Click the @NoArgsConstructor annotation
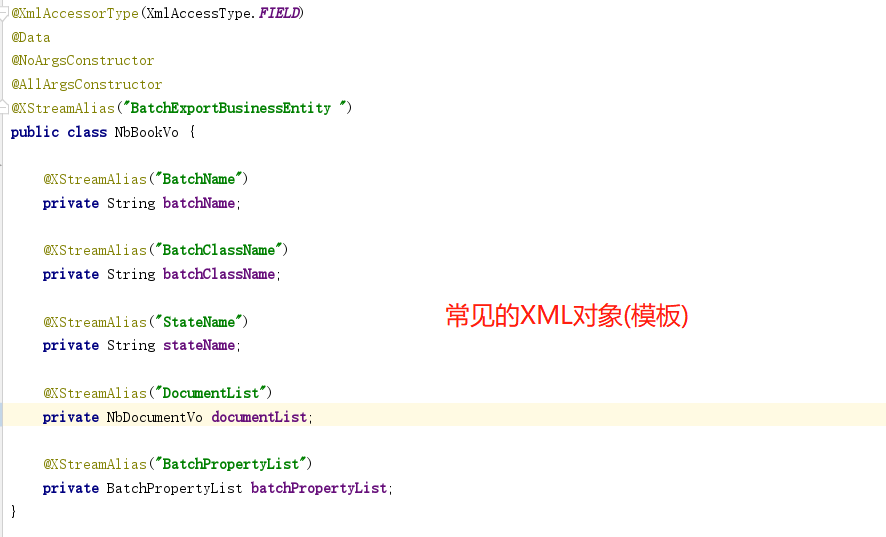 82,60
